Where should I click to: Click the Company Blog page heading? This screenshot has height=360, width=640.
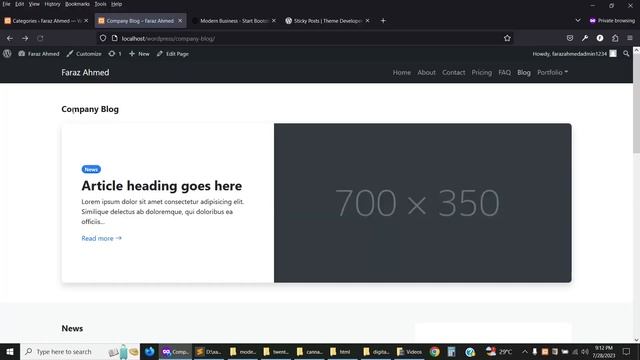tap(90, 109)
